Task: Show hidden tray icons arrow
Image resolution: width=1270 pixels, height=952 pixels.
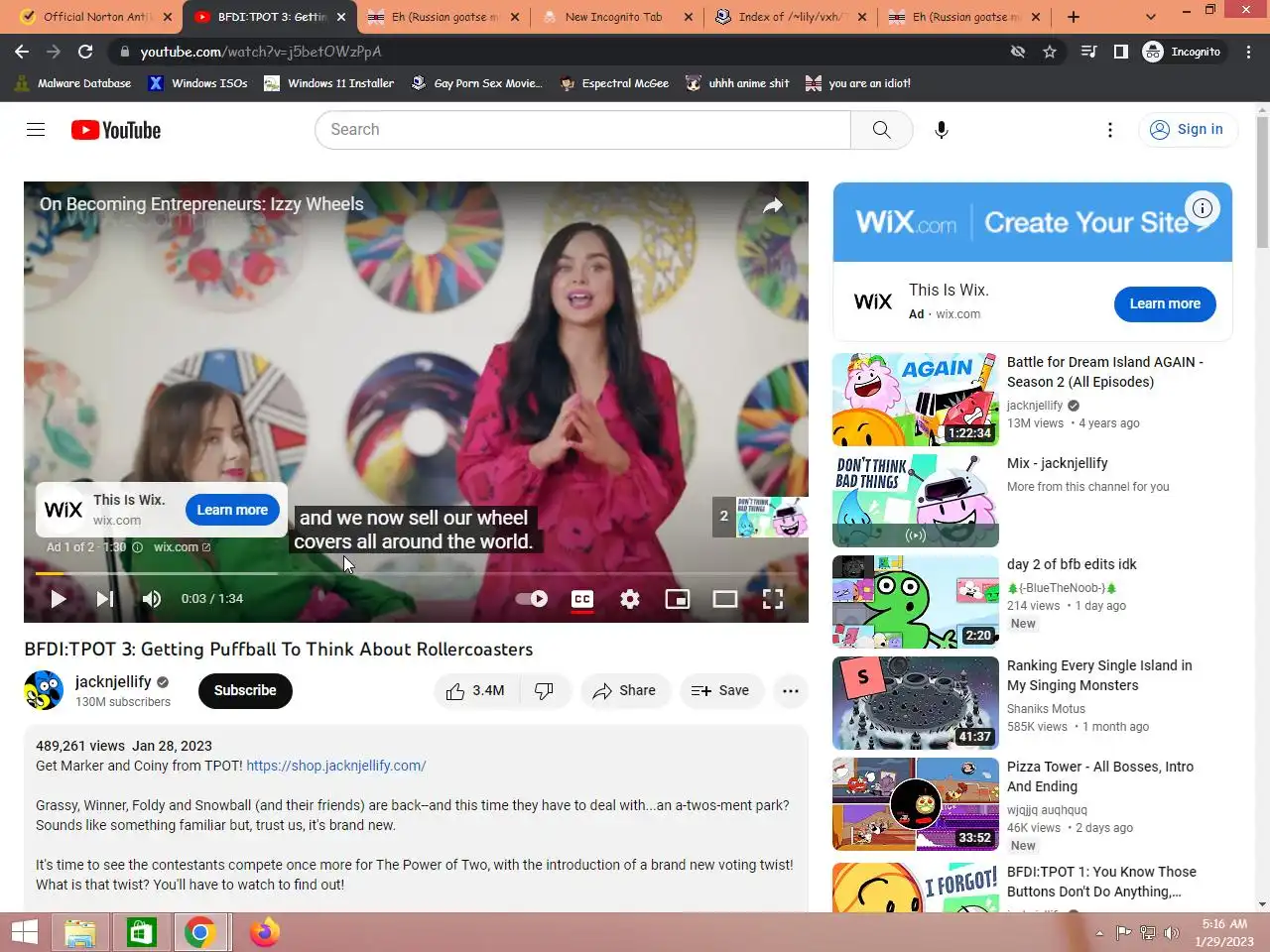Action: tap(1099, 933)
